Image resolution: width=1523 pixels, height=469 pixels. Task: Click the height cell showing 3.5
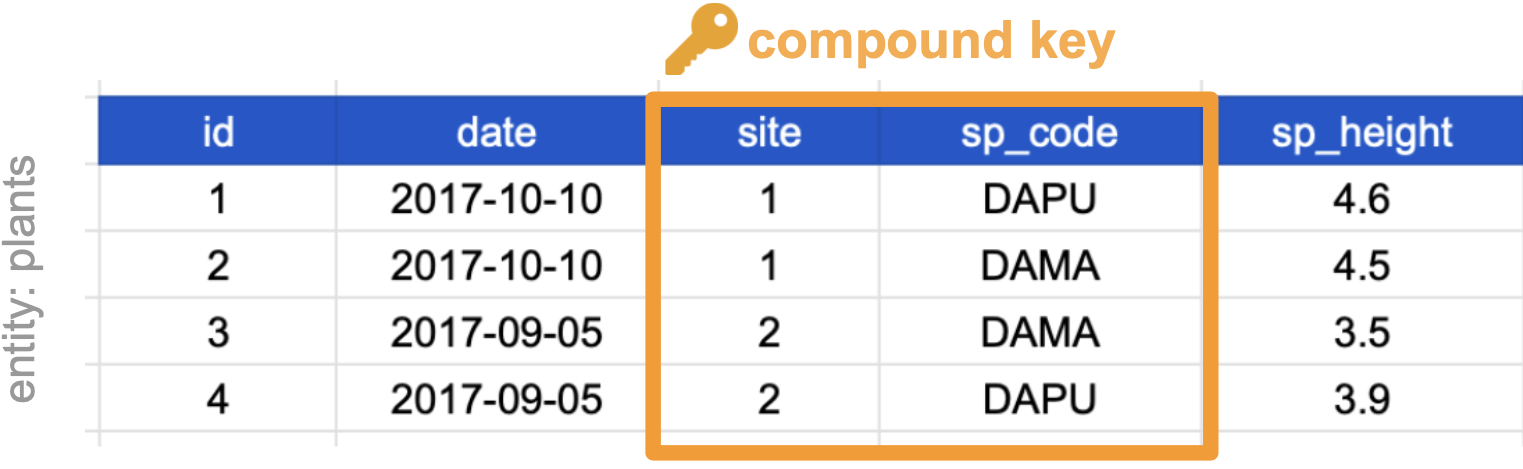[x=1361, y=333]
